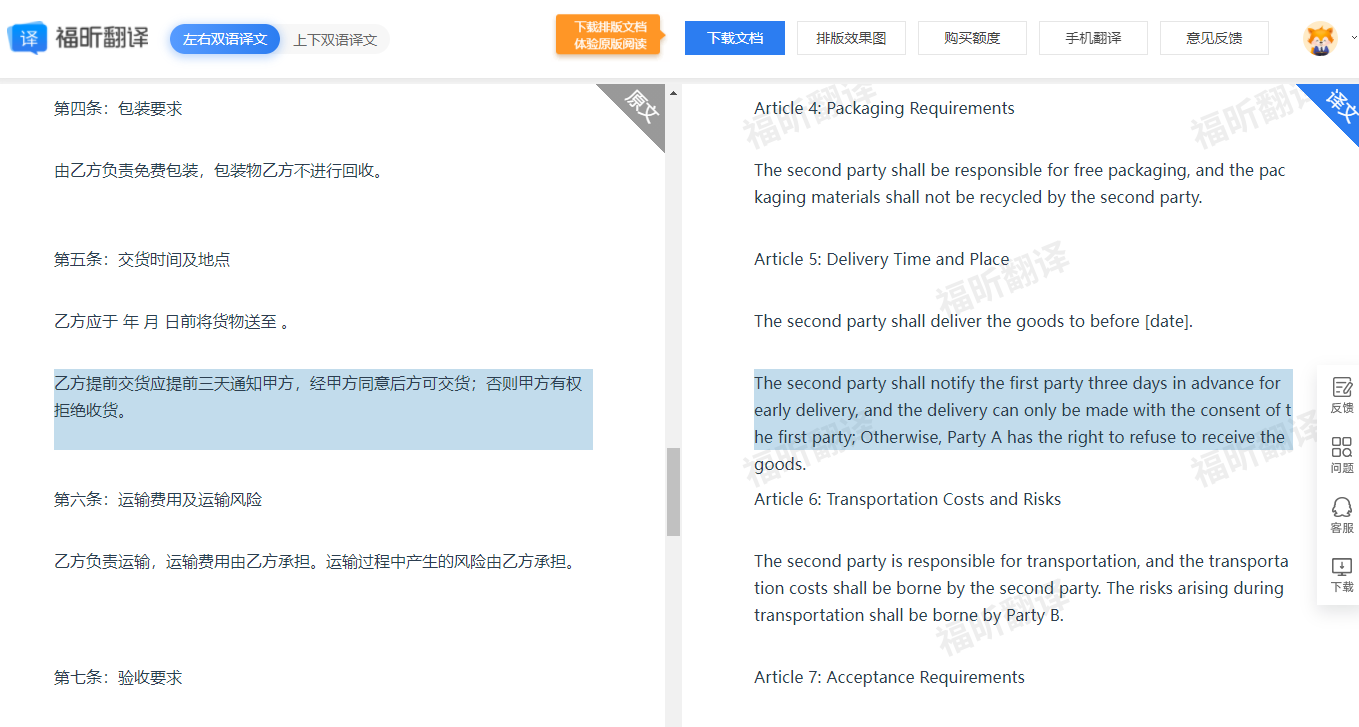The height and width of the screenshot is (727, 1359).
Task: Click Article 4: Packaging Requirements heading
Action: tap(884, 109)
